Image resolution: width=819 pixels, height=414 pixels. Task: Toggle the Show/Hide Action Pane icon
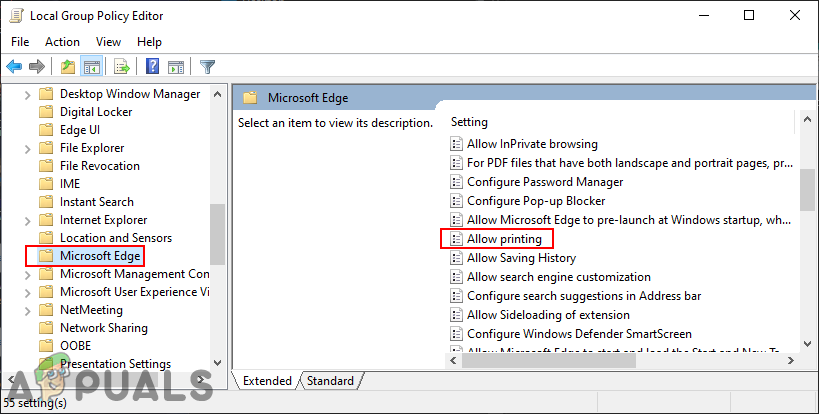click(x=175, y=67)
